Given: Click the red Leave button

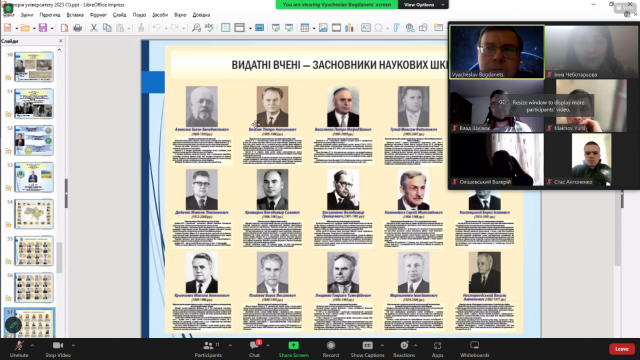Looking at the screenshot, I should (x=622, y=349).
